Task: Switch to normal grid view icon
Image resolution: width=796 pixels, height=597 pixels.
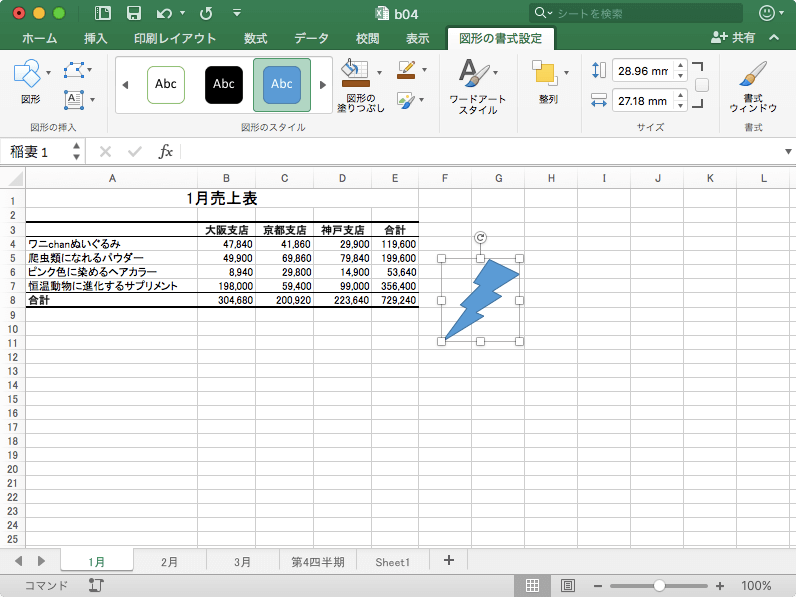Action: click(x=532, y=586)
